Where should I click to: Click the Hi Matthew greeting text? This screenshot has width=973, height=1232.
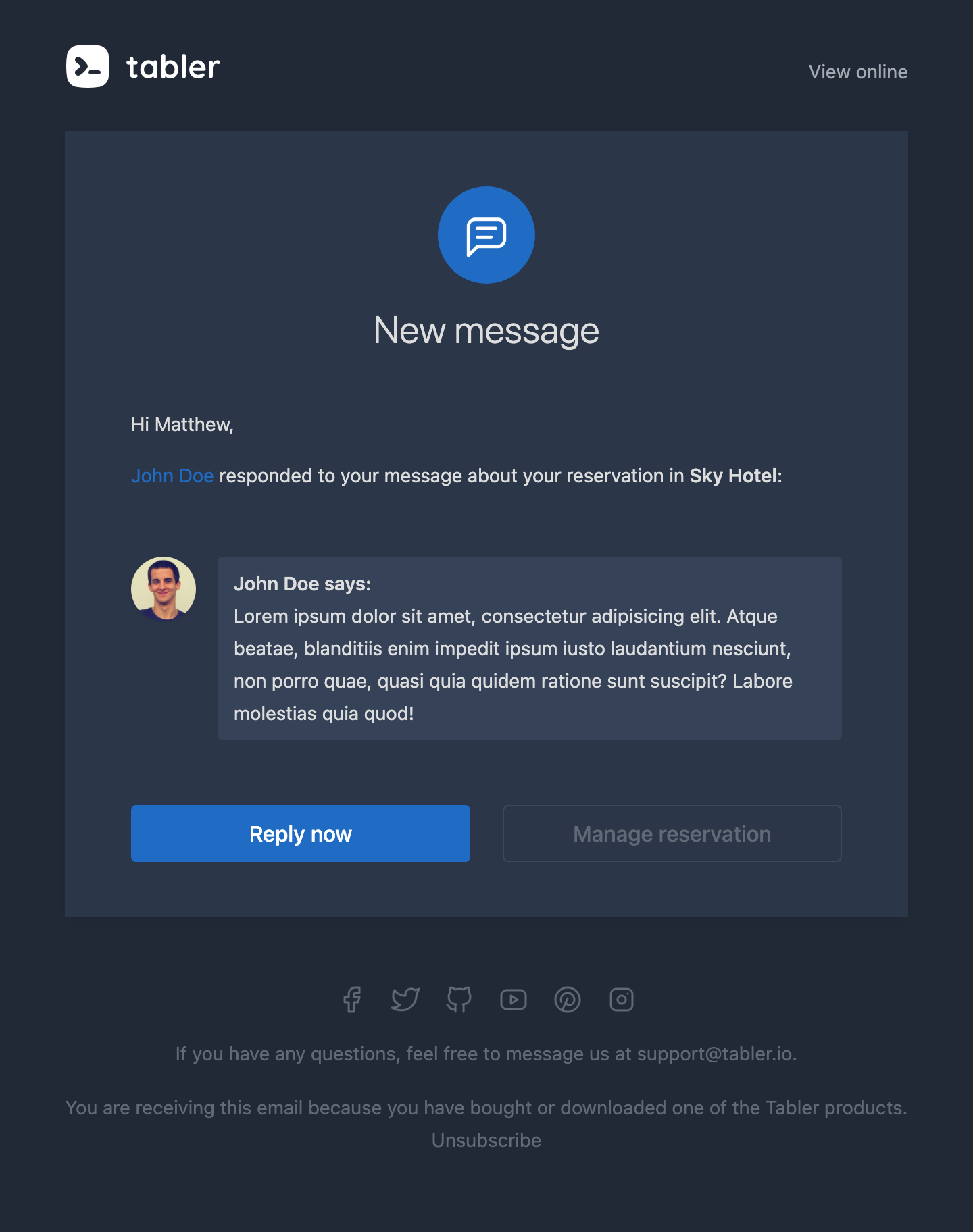(x=182, y=424)
